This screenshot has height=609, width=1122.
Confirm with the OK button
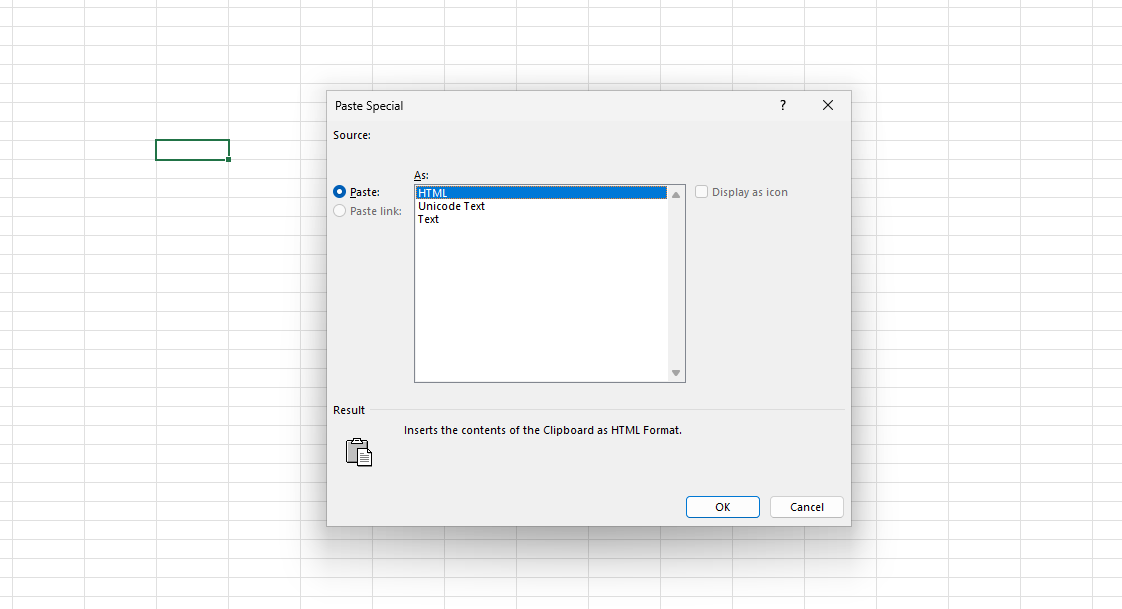click(723, 507)
